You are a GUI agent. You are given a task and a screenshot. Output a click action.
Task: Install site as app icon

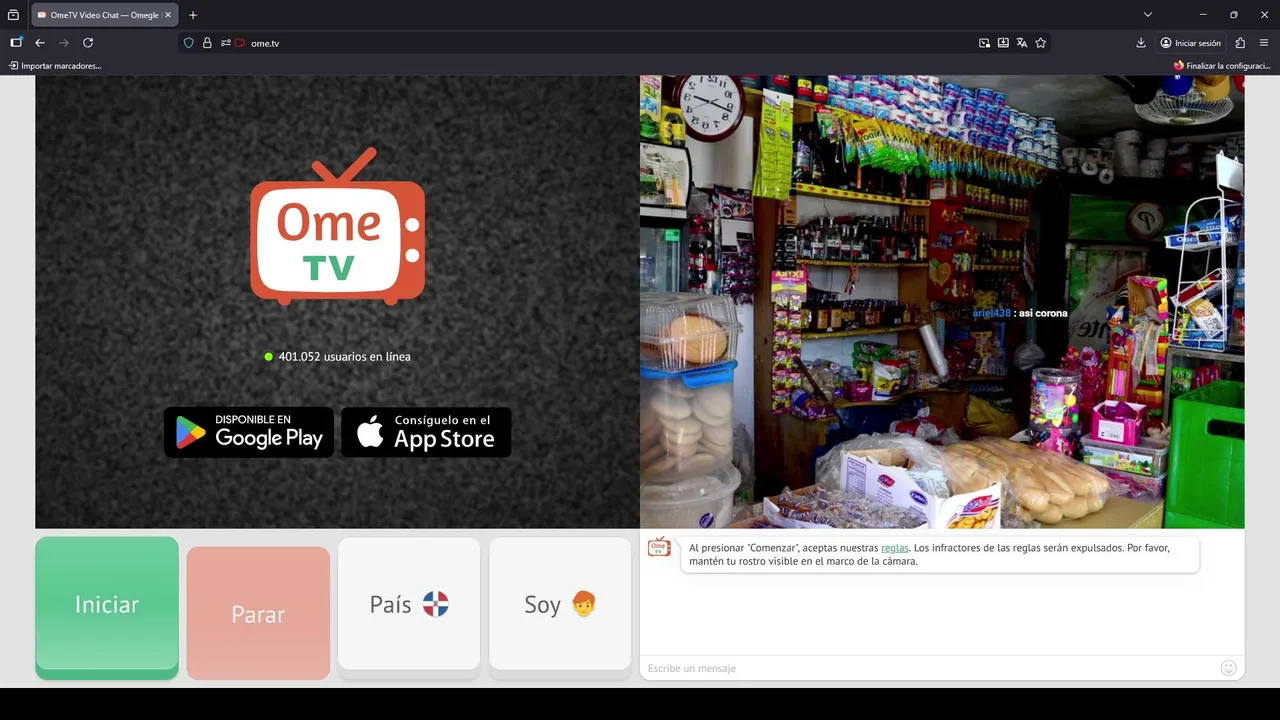[x=1003, y=43]
